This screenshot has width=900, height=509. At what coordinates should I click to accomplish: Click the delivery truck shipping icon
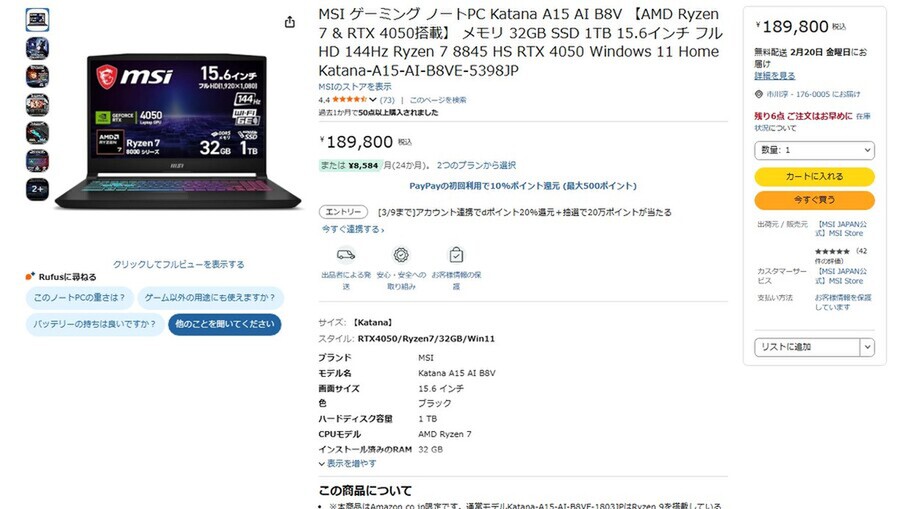click(346, 254)
